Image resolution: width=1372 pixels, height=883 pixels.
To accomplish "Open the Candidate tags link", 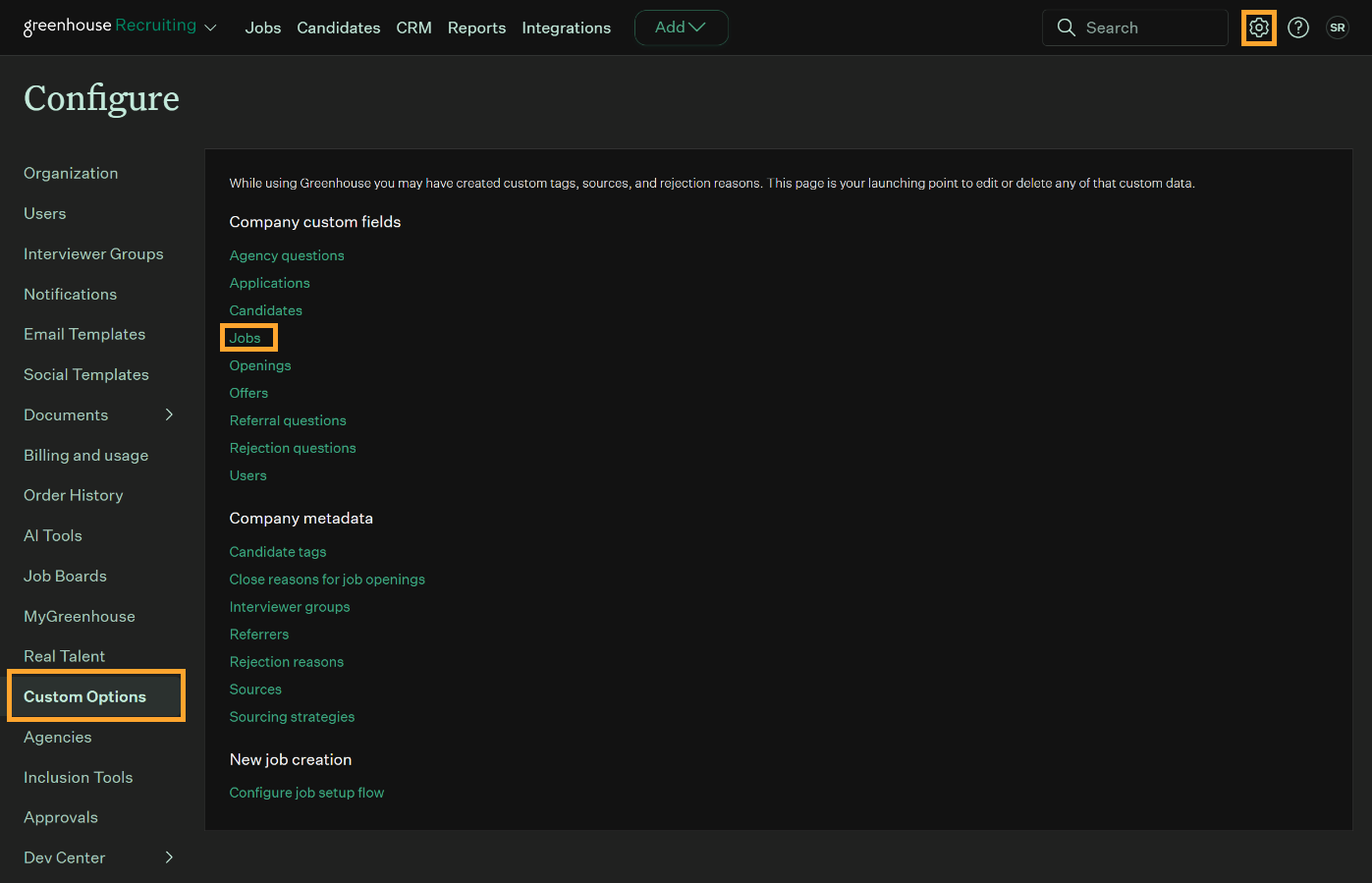I will pyautogui.click(x=278, y=552).
